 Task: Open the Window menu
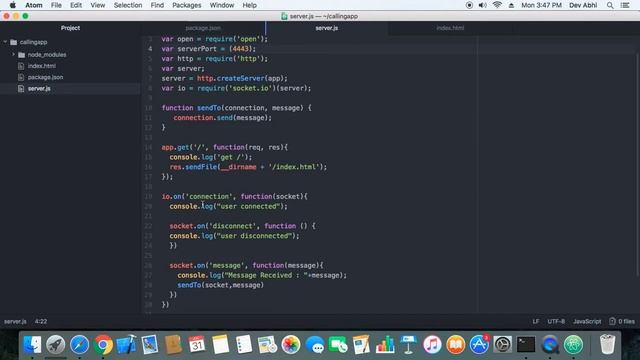pos(222,5)
